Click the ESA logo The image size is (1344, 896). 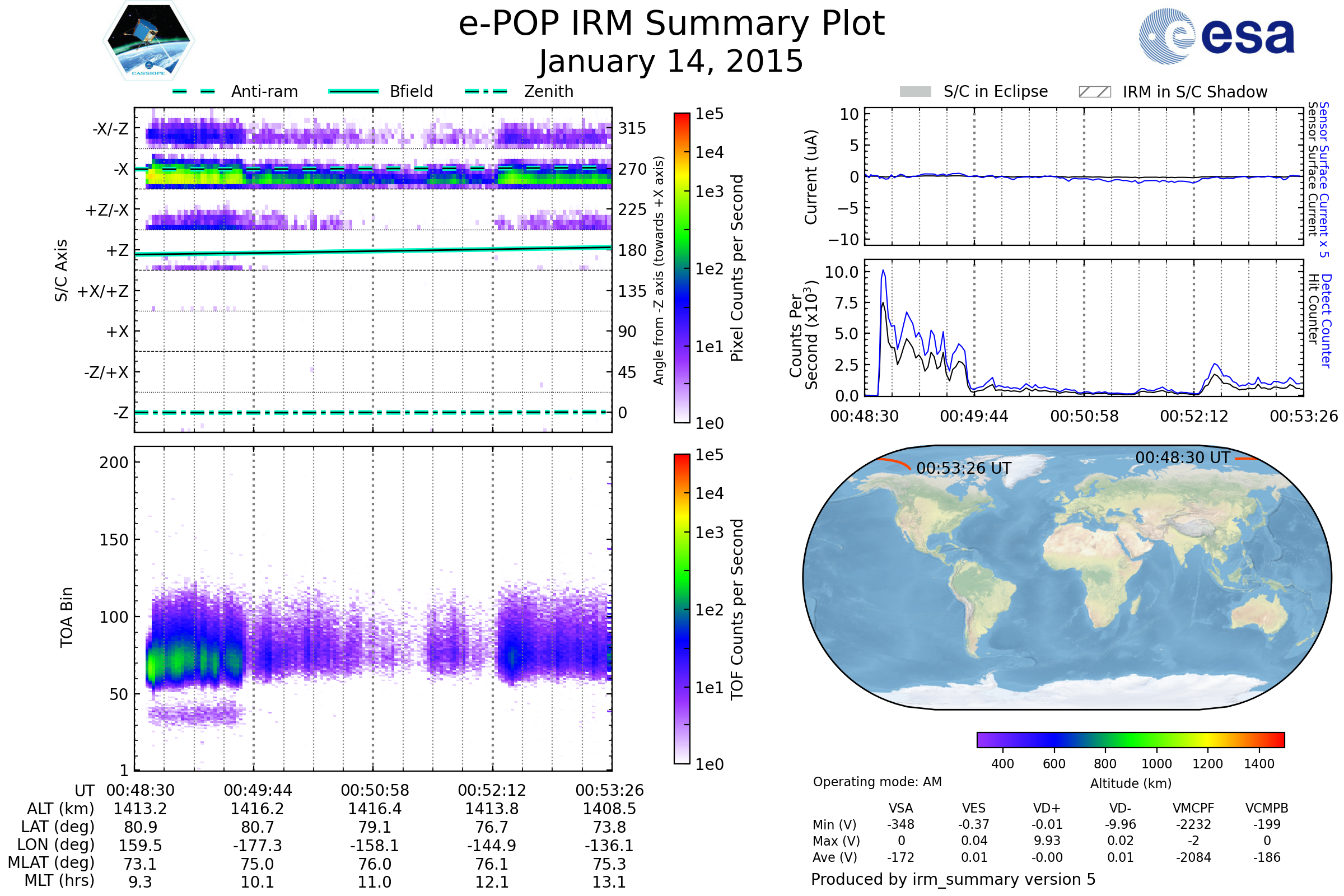pos(1216,36)
